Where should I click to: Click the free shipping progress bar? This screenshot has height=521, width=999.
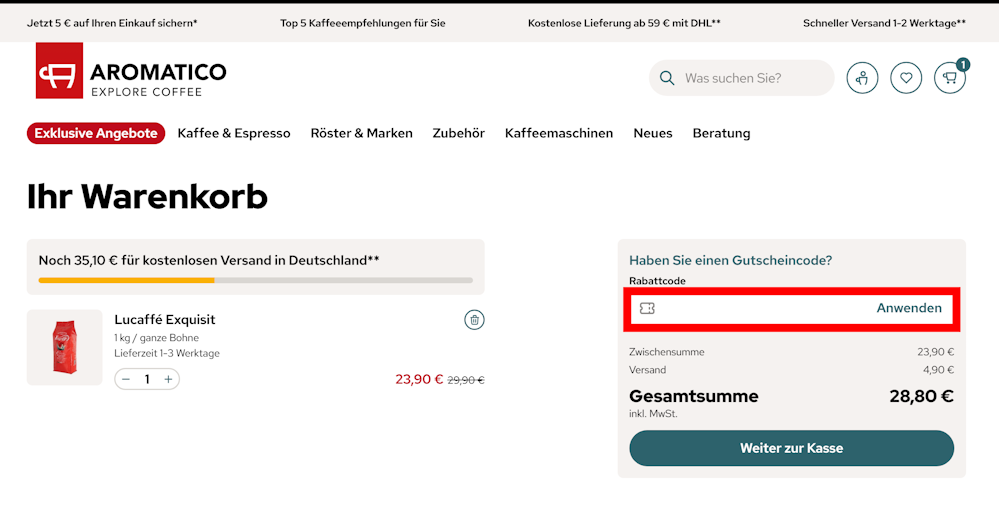coord(255,280)
